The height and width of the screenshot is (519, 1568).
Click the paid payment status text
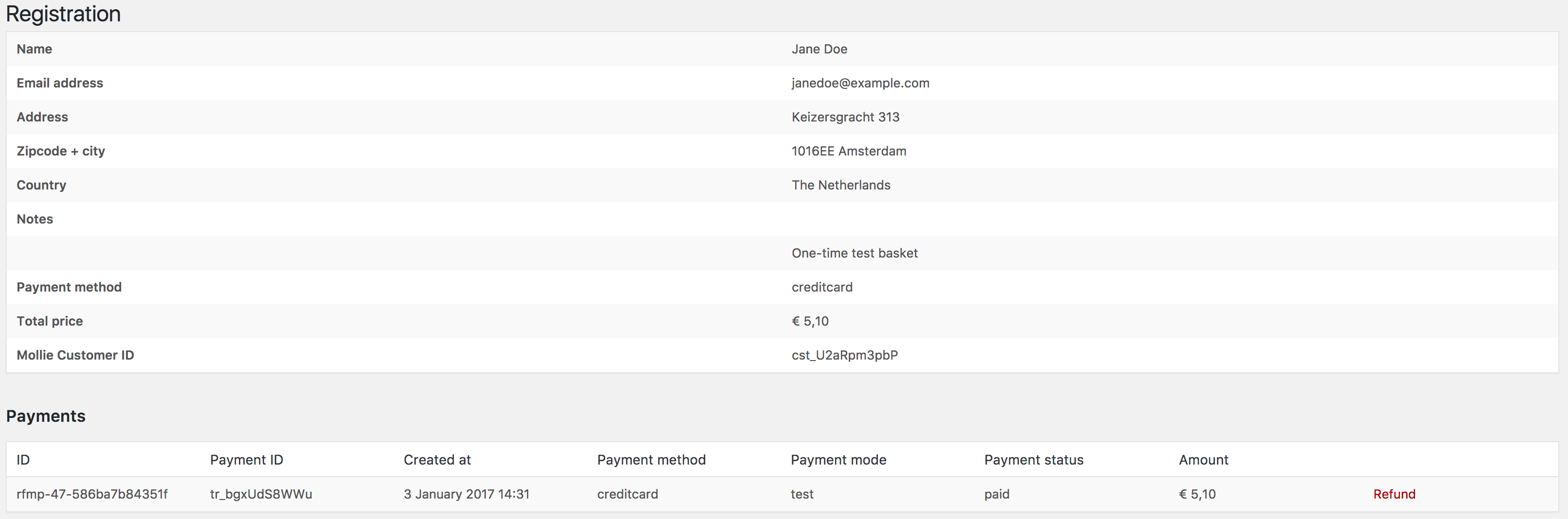click(x=997, y=494)
